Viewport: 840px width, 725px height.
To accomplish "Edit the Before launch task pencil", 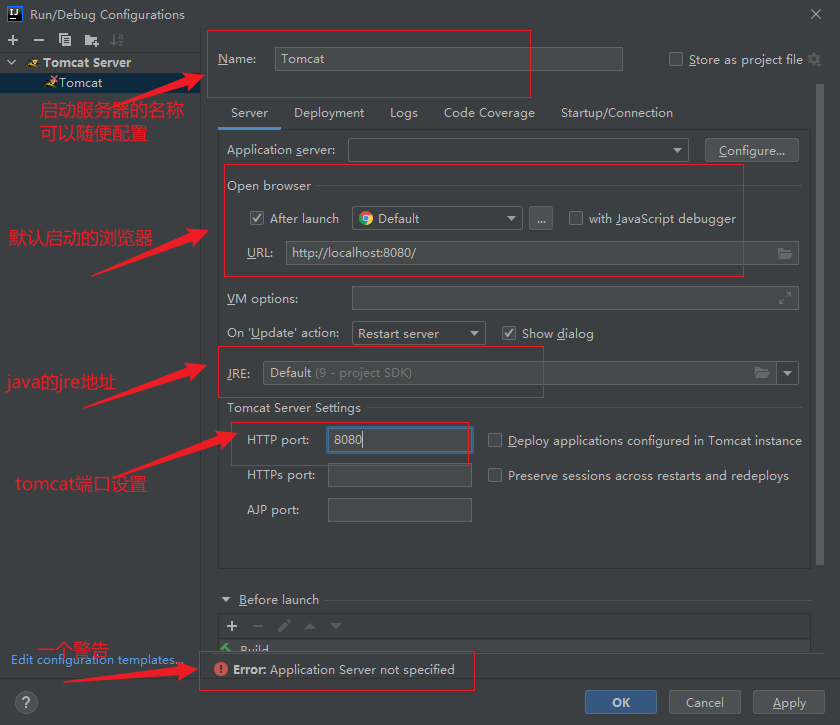I will click(x=284, y=626).
